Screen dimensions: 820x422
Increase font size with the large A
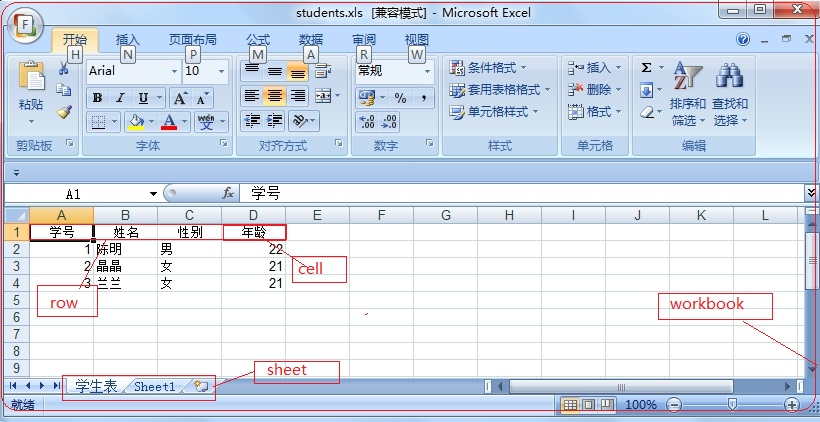click(180, 98)
